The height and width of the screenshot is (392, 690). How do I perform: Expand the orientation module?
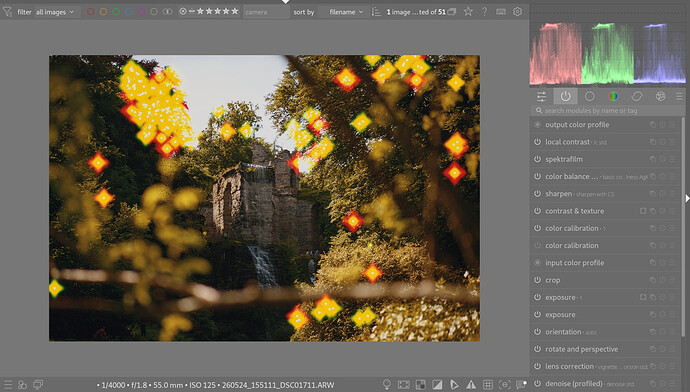pyautogui.click(x=563, y=332)
